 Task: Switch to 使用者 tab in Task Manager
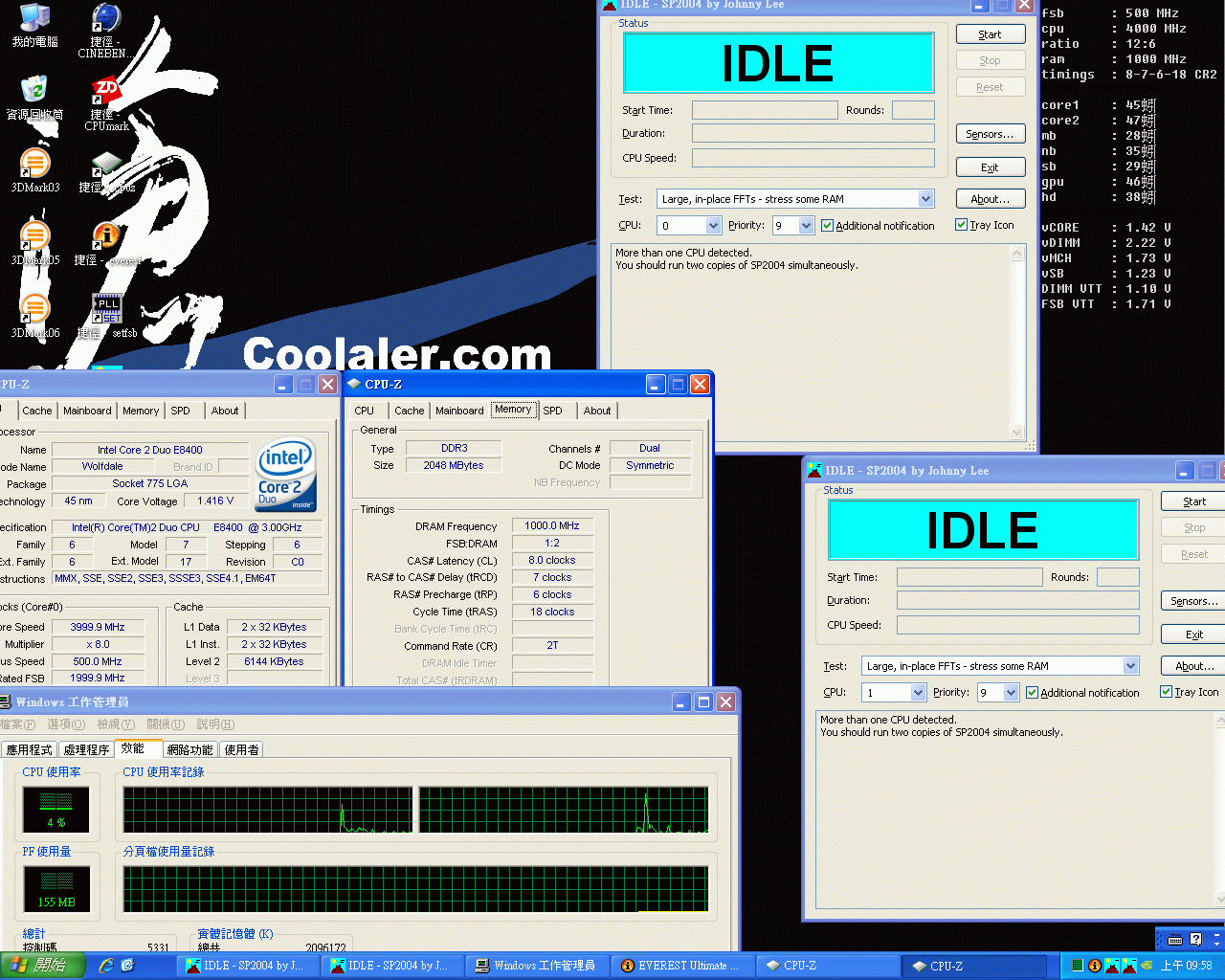242,750
